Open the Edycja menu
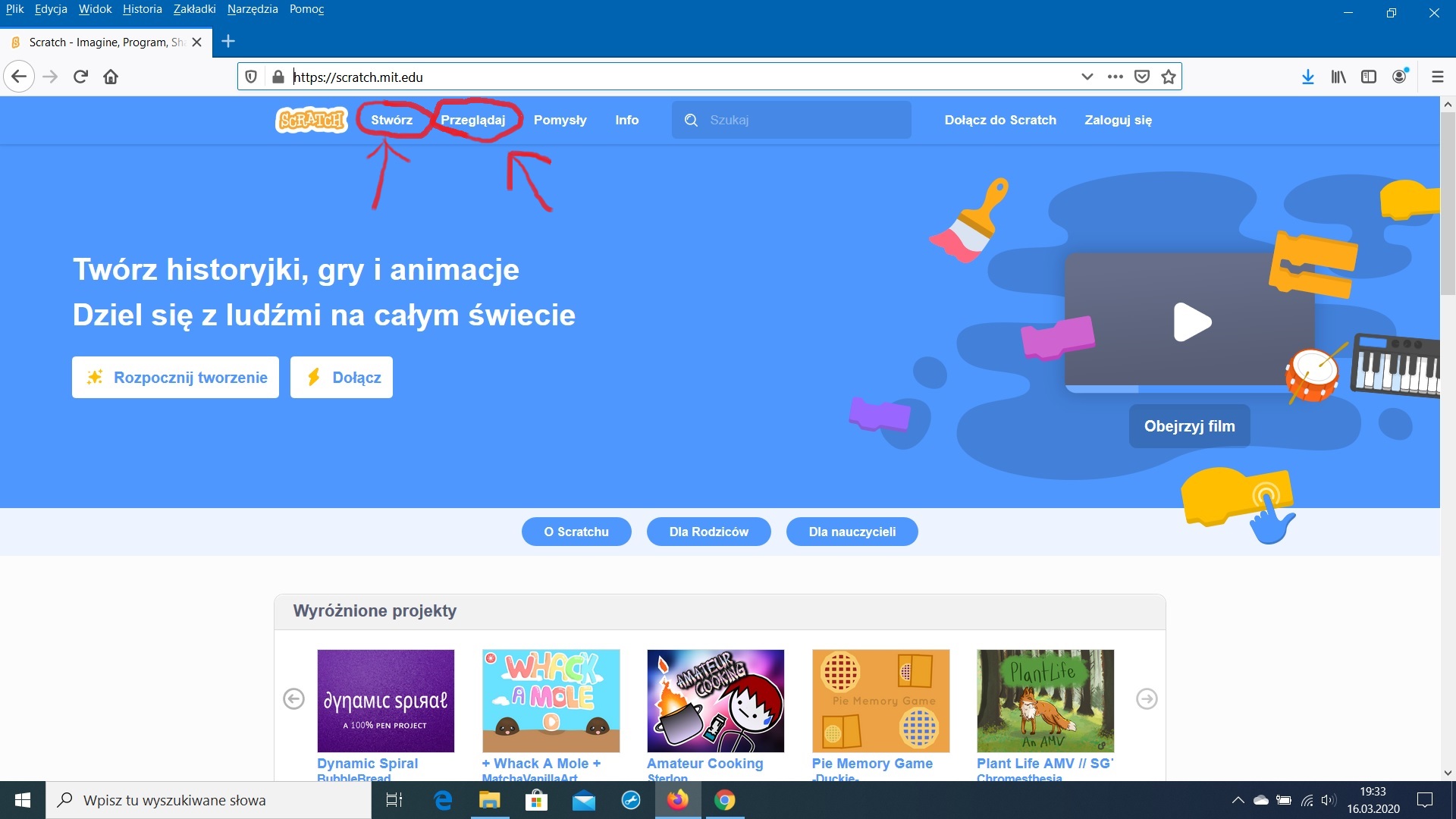Image resolution: width=1456 pixels, height=819 pixels. [x=51, y=9]
